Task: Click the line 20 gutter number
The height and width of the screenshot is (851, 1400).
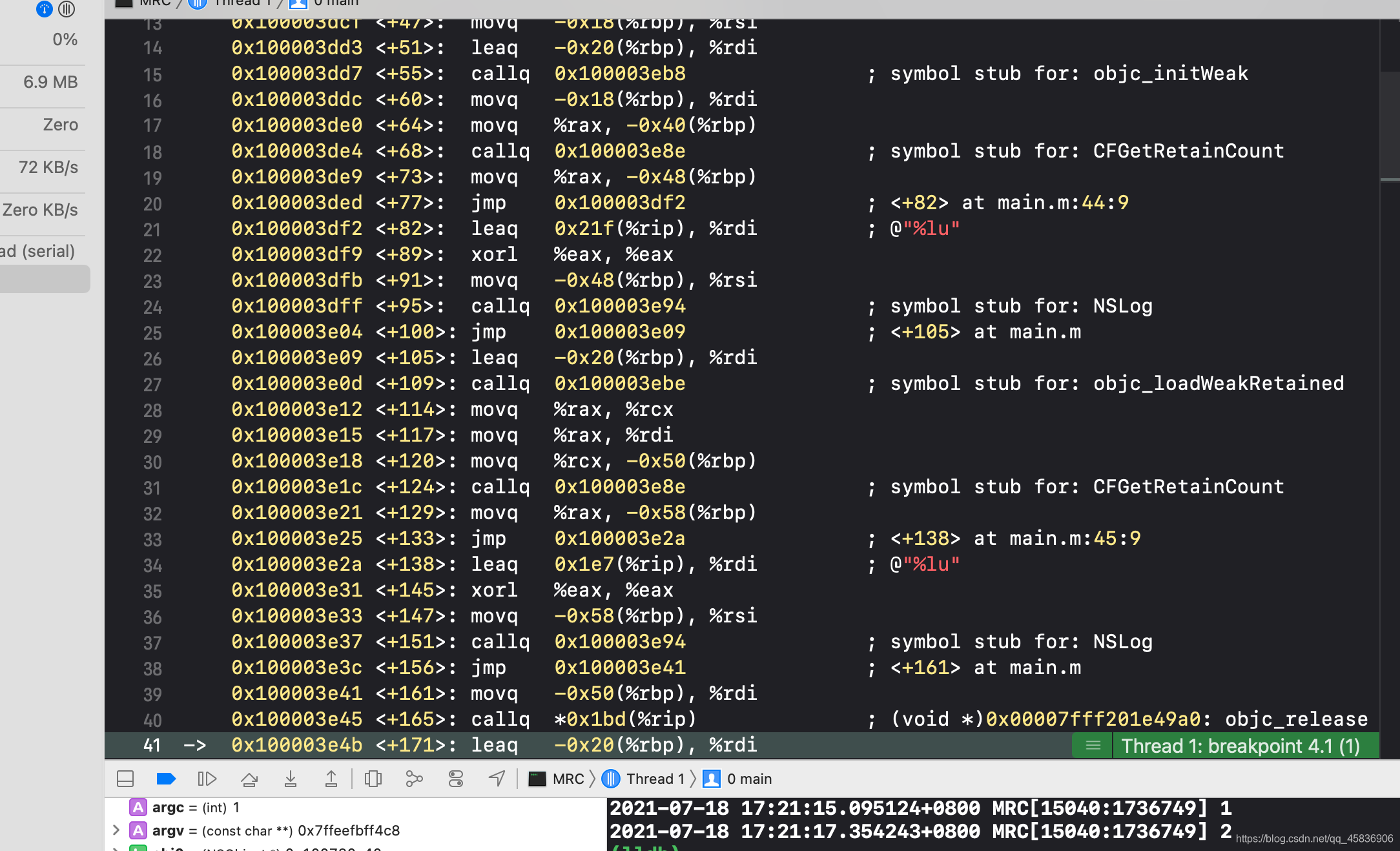Action: click(152, 203)
